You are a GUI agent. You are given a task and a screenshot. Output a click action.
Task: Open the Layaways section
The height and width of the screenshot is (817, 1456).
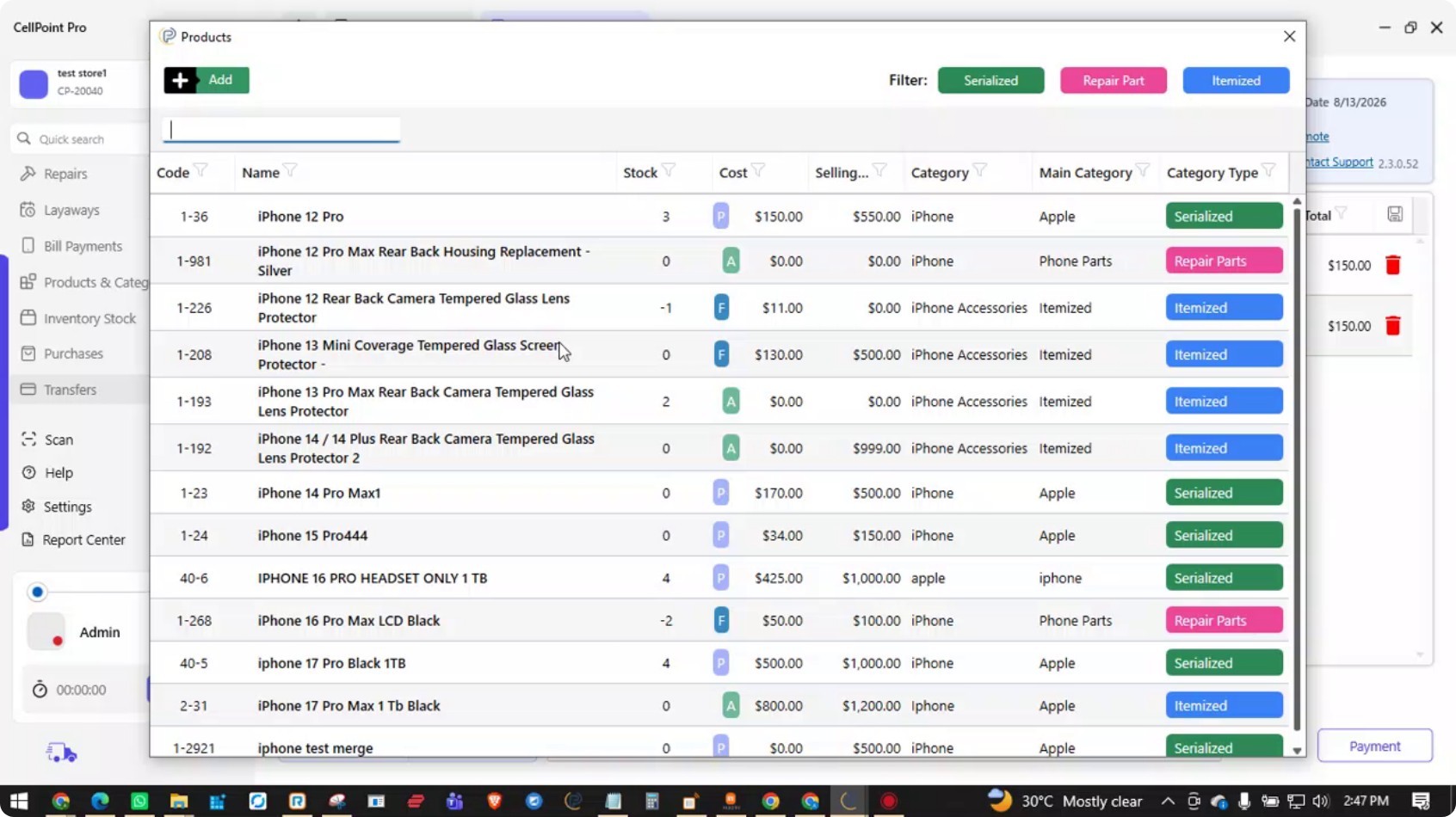point(71,210)
